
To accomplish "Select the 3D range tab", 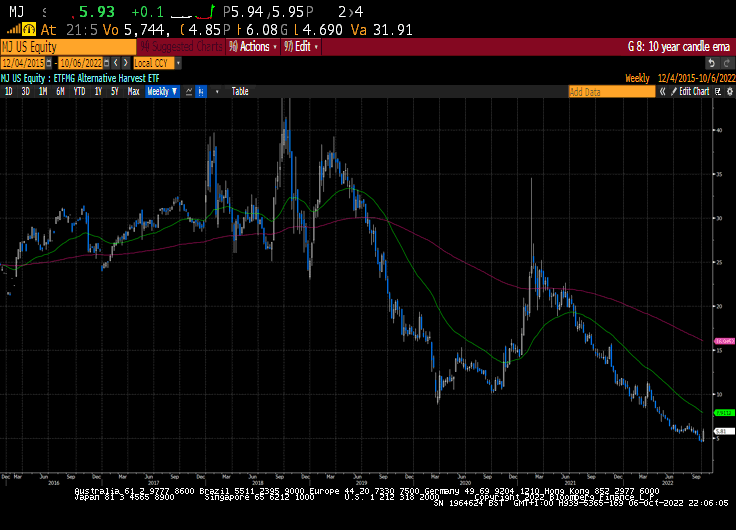I will click(25, 92).
